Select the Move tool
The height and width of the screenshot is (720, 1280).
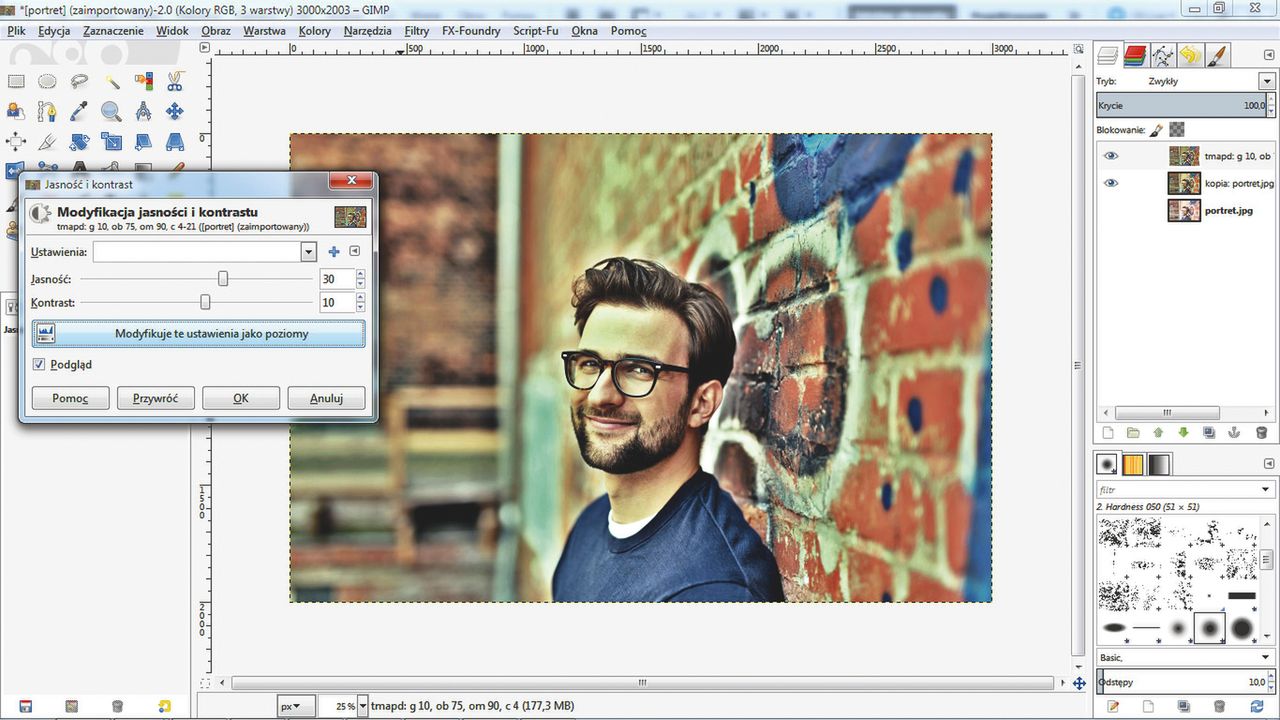pyautogui.click(x=175, y=111)
